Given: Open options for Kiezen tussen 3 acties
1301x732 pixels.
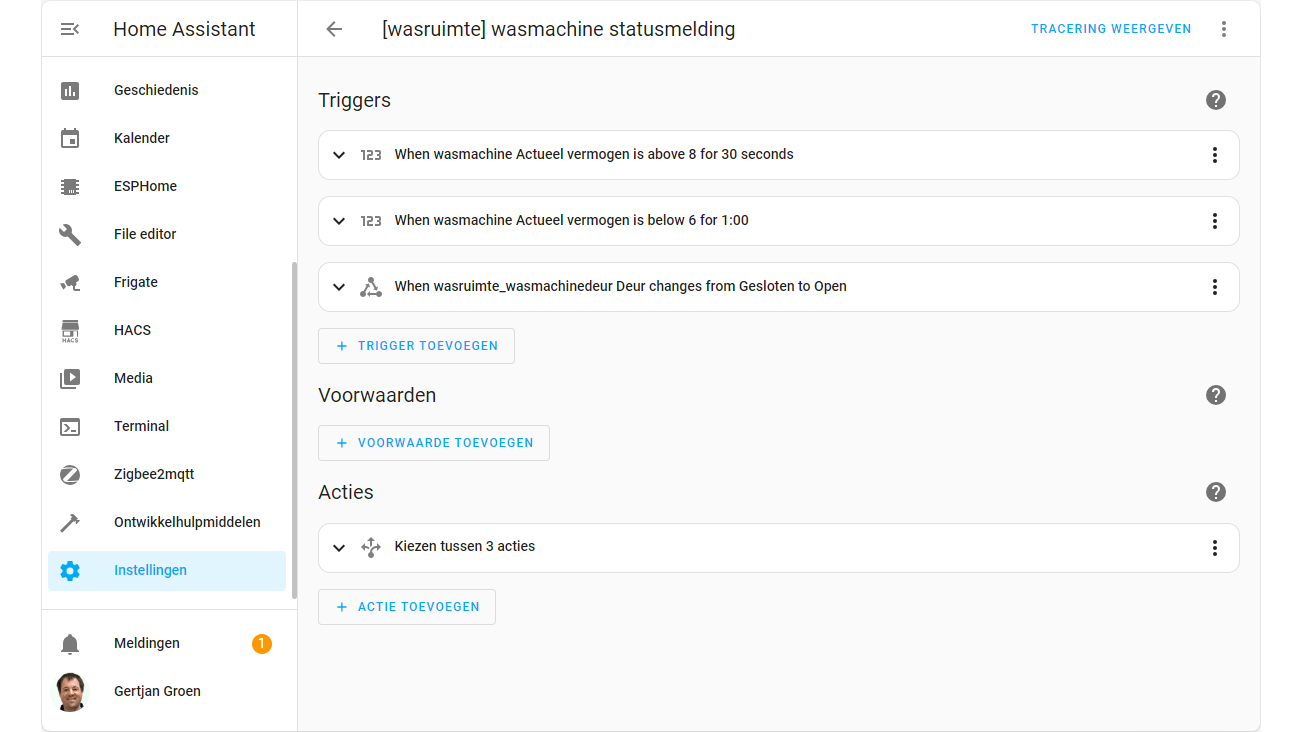Looking at the screenshot, I should click(x=1215, y=548).
